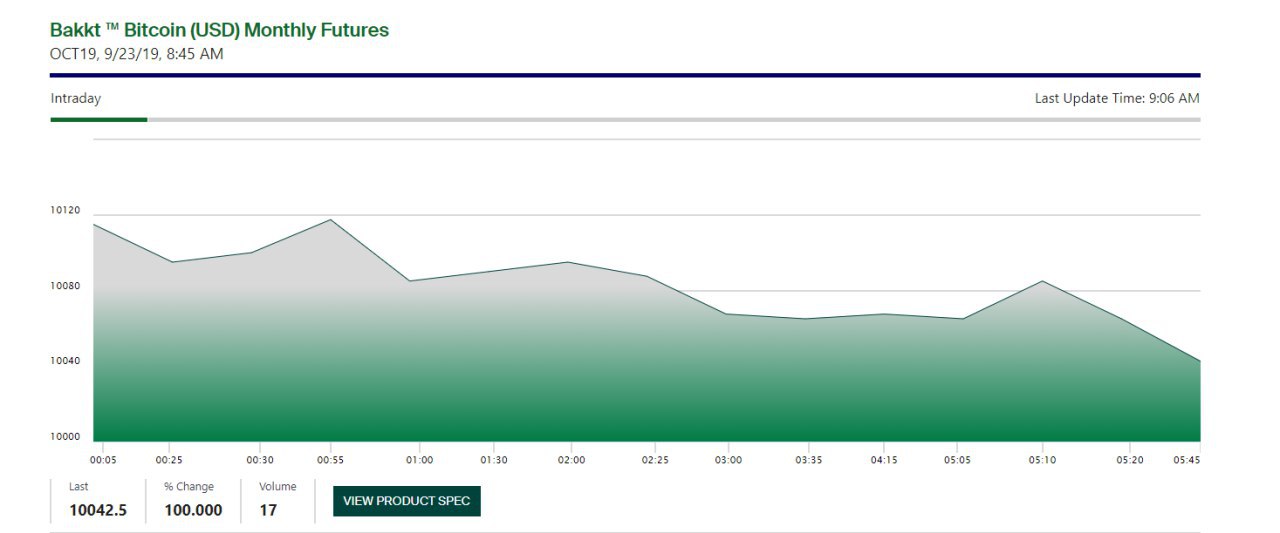The image size is (1280, 533).
Task: Click the 01:00 time axis label
Action: (420, 460)
